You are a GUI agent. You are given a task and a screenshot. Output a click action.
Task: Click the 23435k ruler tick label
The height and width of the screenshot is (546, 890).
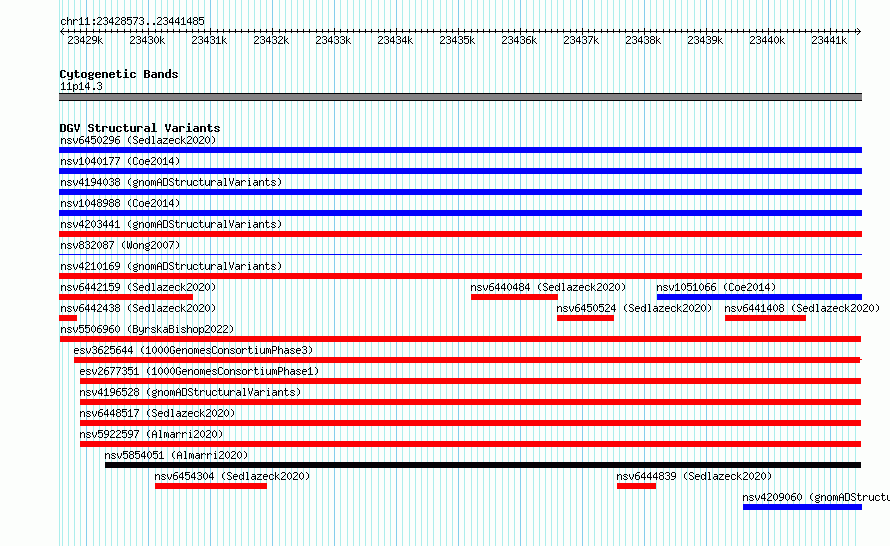click(457, 40)
